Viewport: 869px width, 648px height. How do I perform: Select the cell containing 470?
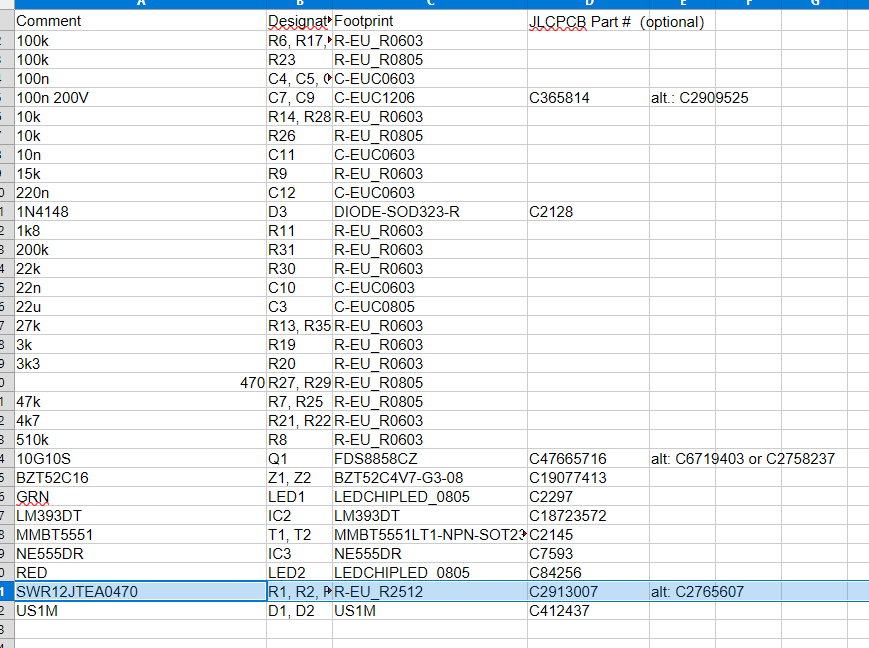pos(252,383)
